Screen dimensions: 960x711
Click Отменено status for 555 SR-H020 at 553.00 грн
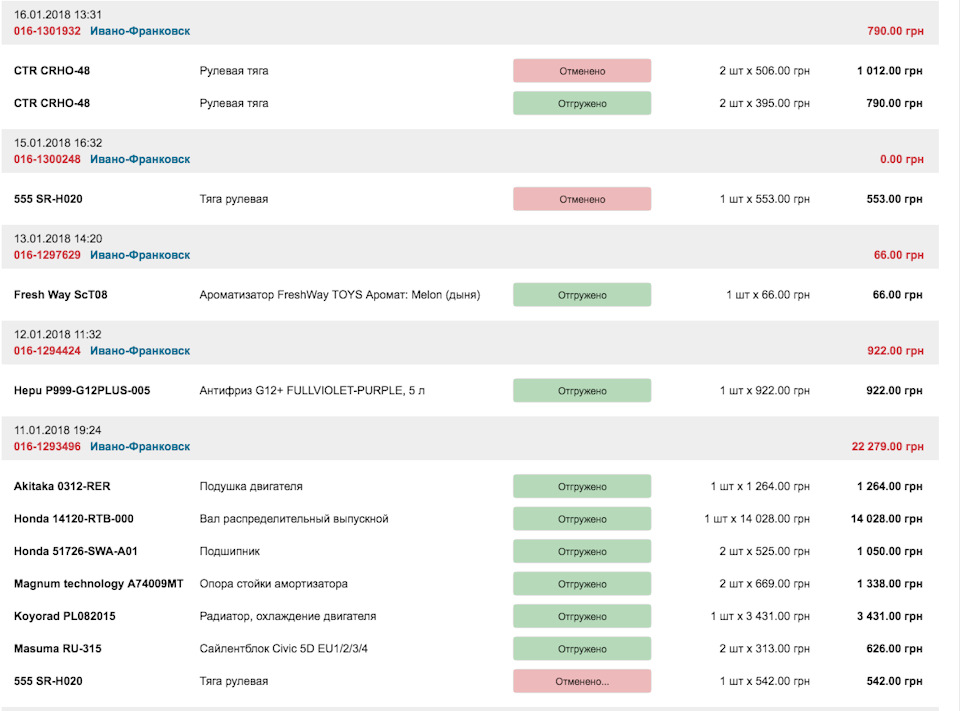coord(582,199)
